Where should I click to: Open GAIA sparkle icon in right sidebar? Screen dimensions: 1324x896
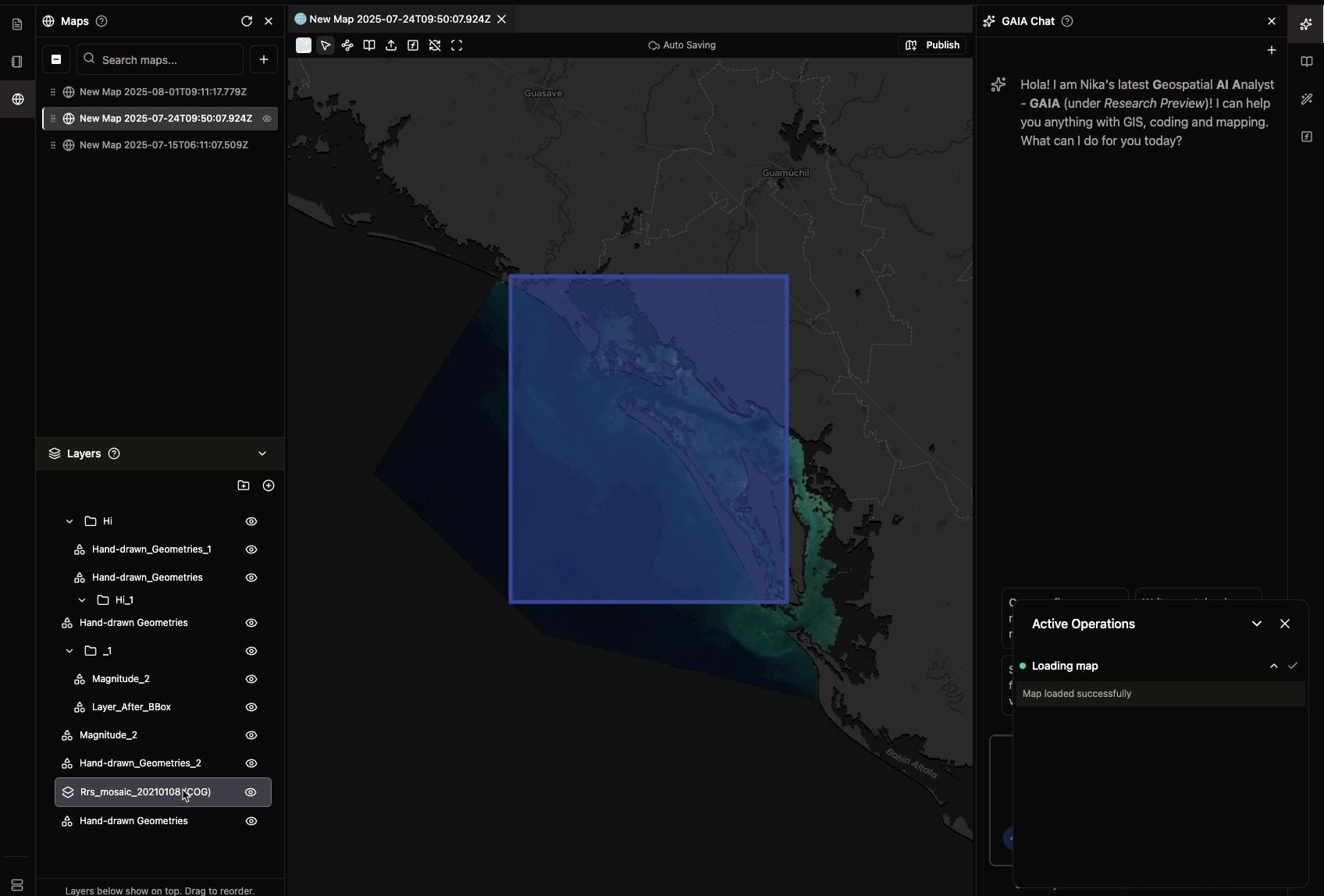click(1306, 24)
